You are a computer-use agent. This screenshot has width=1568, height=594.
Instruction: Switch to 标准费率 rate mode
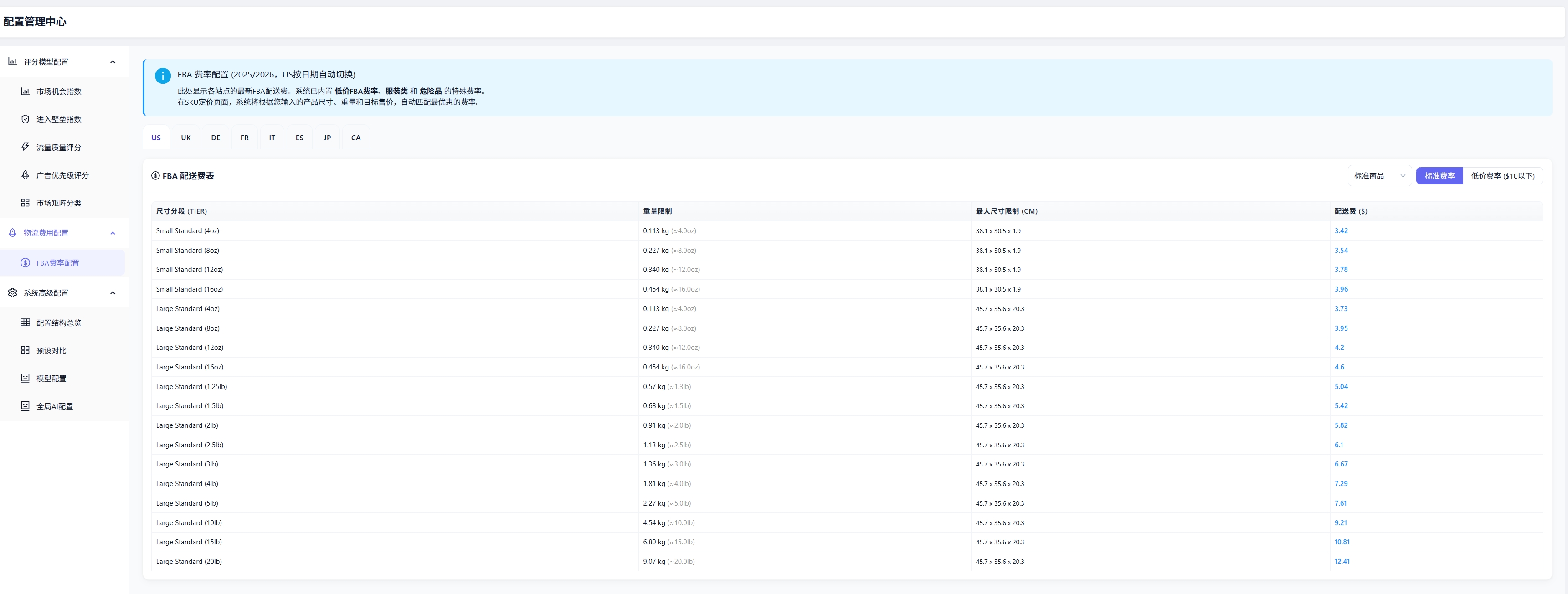tap(1439, 176)
